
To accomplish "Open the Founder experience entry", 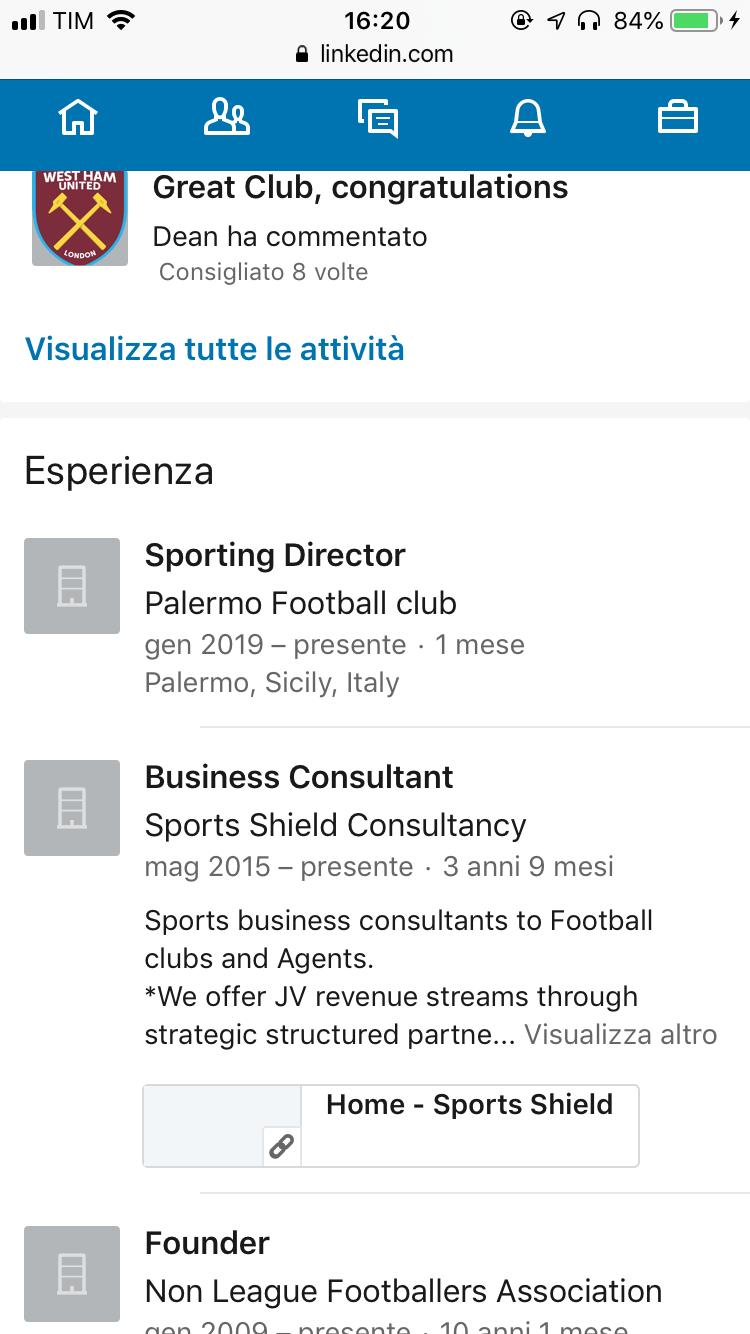I will pos(207,1243).
